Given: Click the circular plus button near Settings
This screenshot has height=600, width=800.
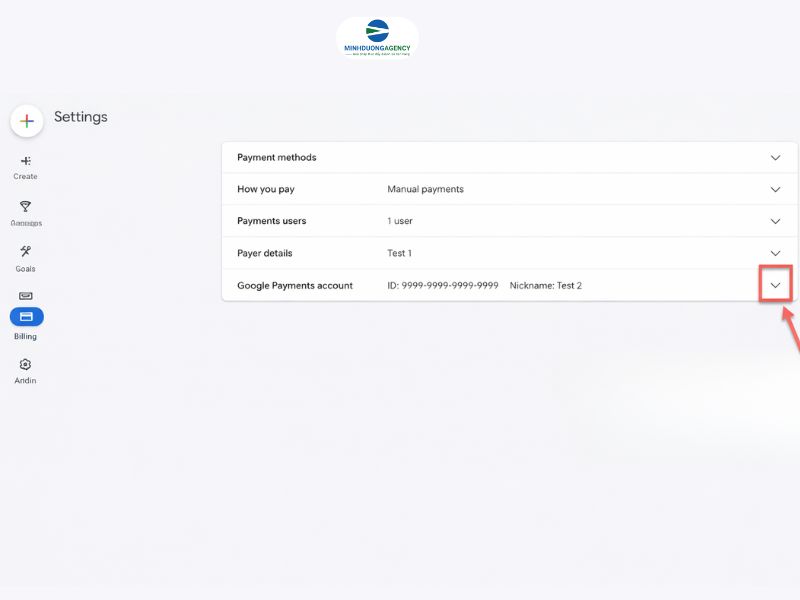Looking at the screenshot, I should click(26, 121).
